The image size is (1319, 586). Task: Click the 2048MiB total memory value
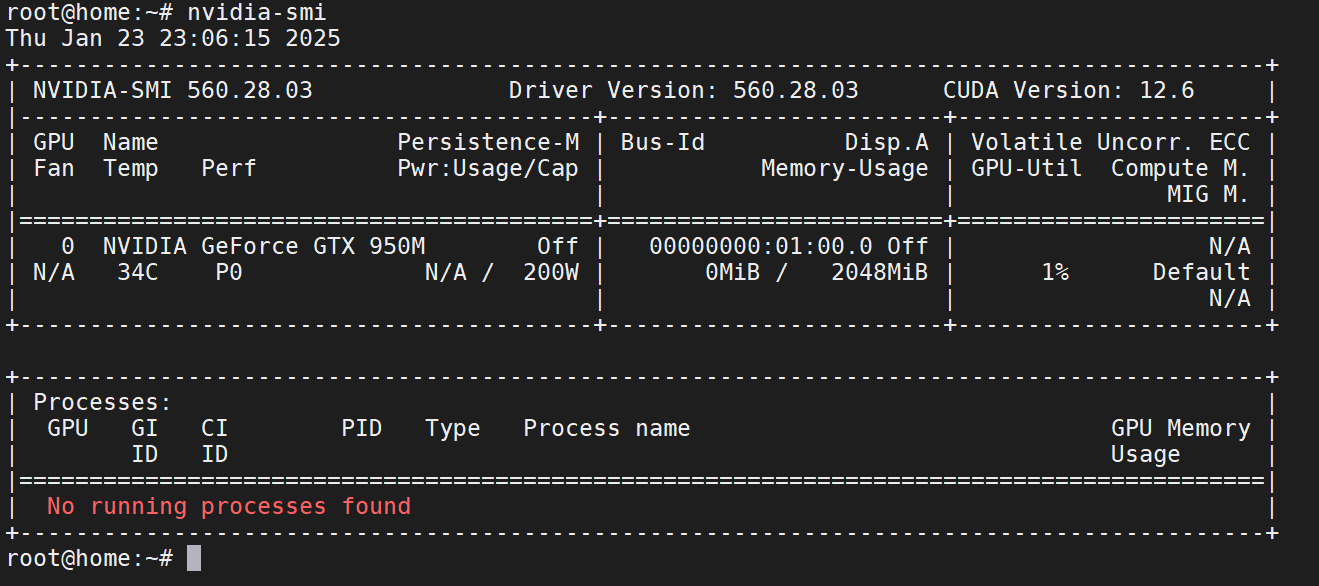pyautogui.click(x=879, y=272)
